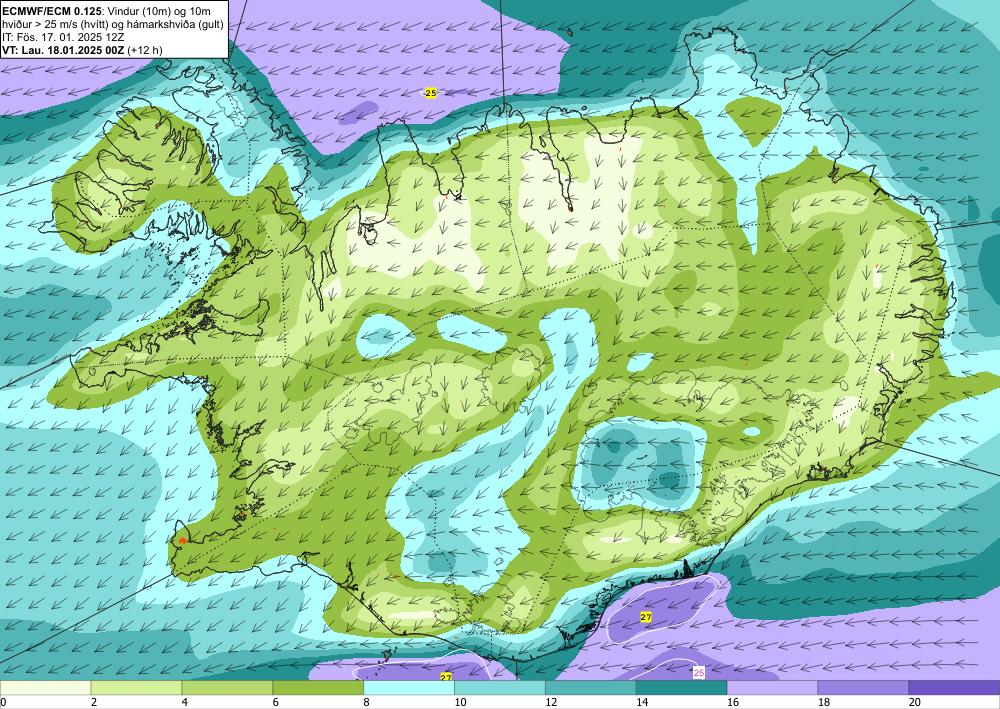Viewport: 1000px width, 709px height.
Task: Click the 12–14 m/s medium teal legend swatch
Action: (x=591, y=688)
